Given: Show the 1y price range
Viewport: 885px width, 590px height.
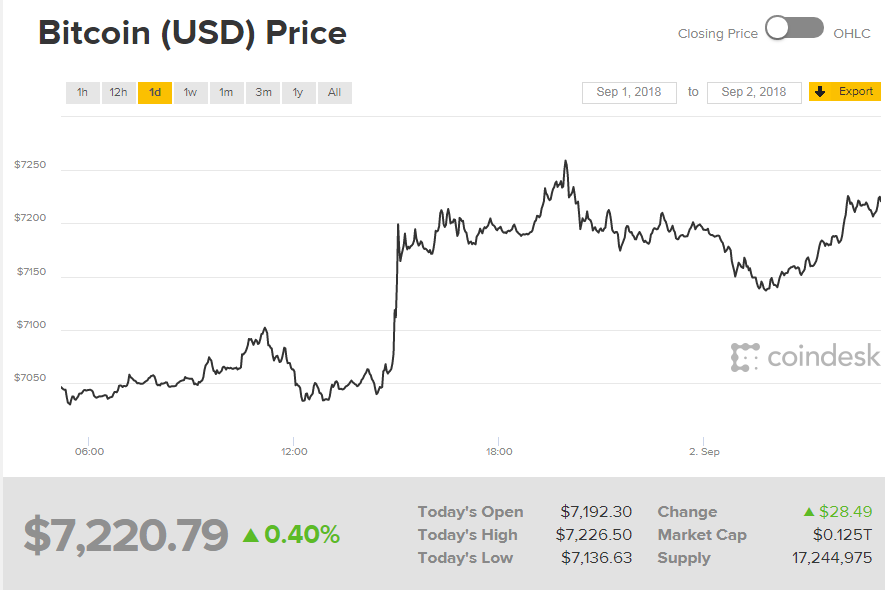Looking at the screenshot, I should tap(298, 93).
